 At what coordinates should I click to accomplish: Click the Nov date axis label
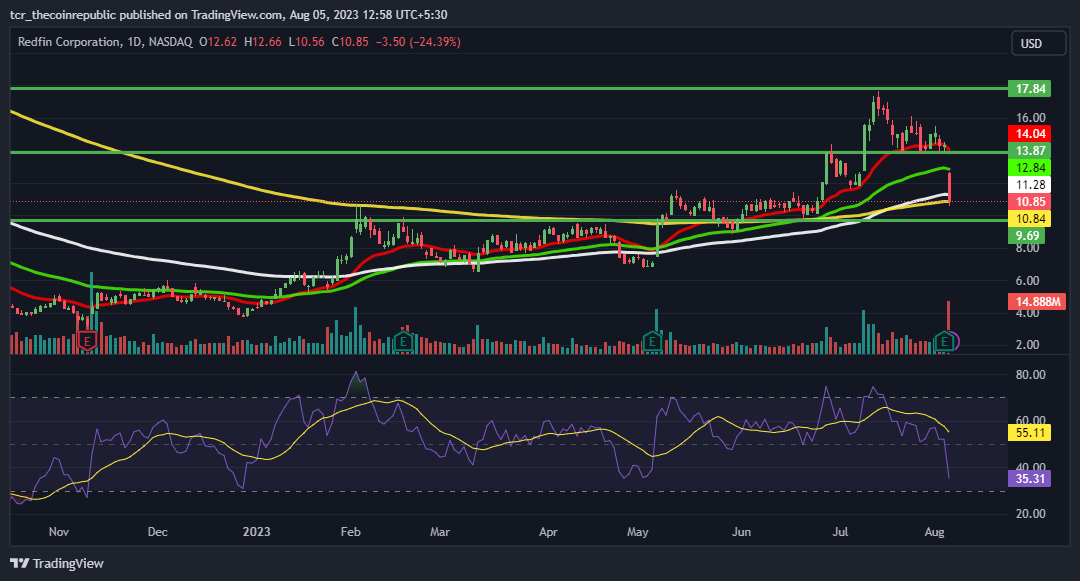click(59, 532)
